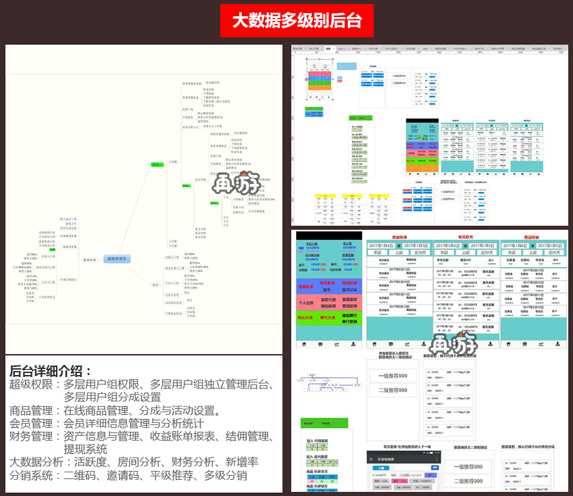Click the chat bubble icon in the colorful menu mockup

click(320, 344)
